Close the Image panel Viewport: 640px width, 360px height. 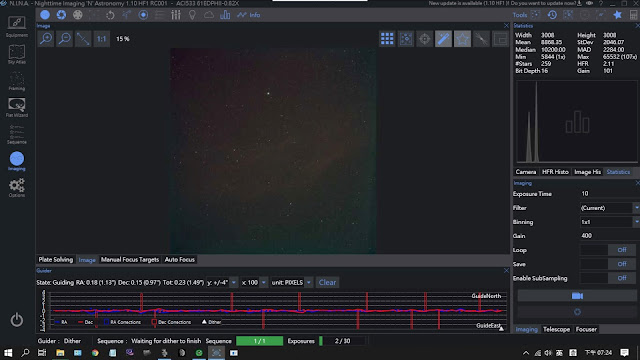pyautogui.click(x=507, y=26)
